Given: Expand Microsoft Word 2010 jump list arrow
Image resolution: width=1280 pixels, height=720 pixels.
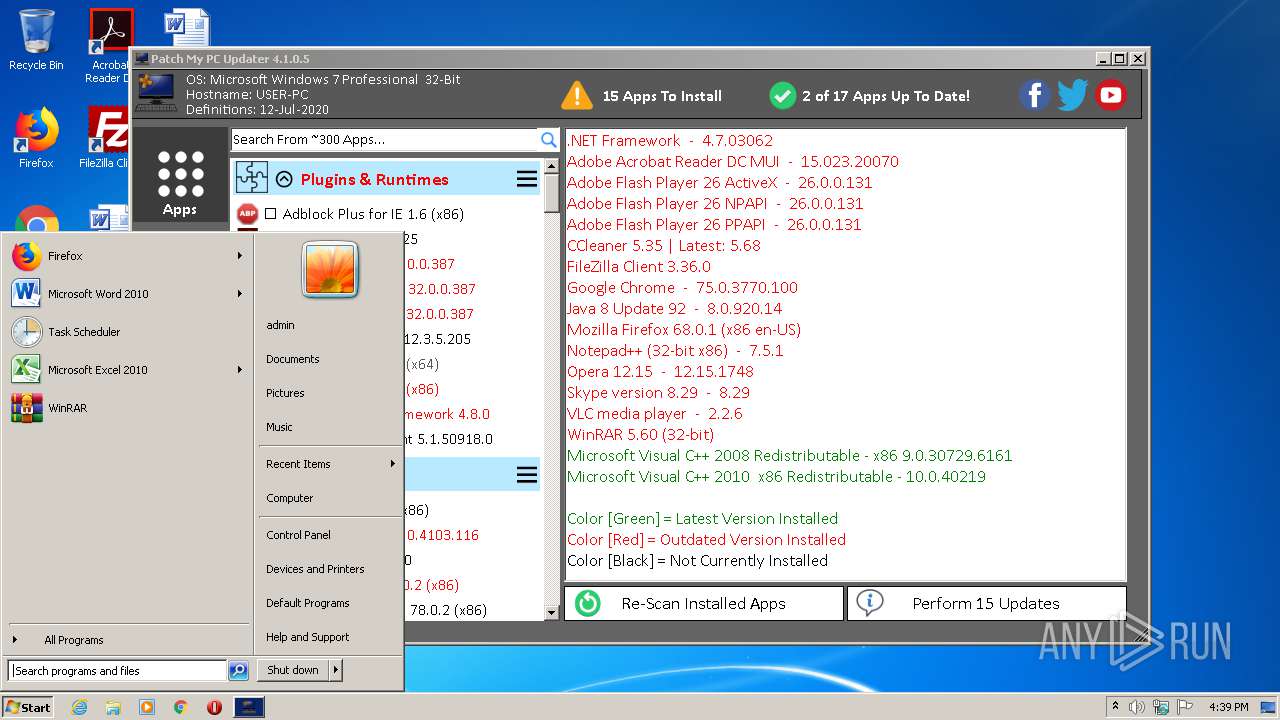Looking at the screenshot, I should tap(240, 294).
